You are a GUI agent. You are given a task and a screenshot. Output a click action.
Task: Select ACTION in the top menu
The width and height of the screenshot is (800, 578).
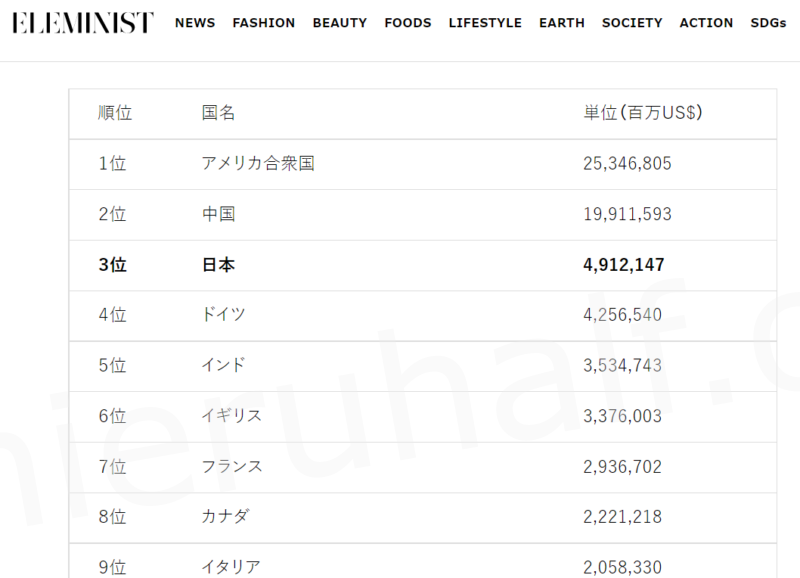(706, 23)
